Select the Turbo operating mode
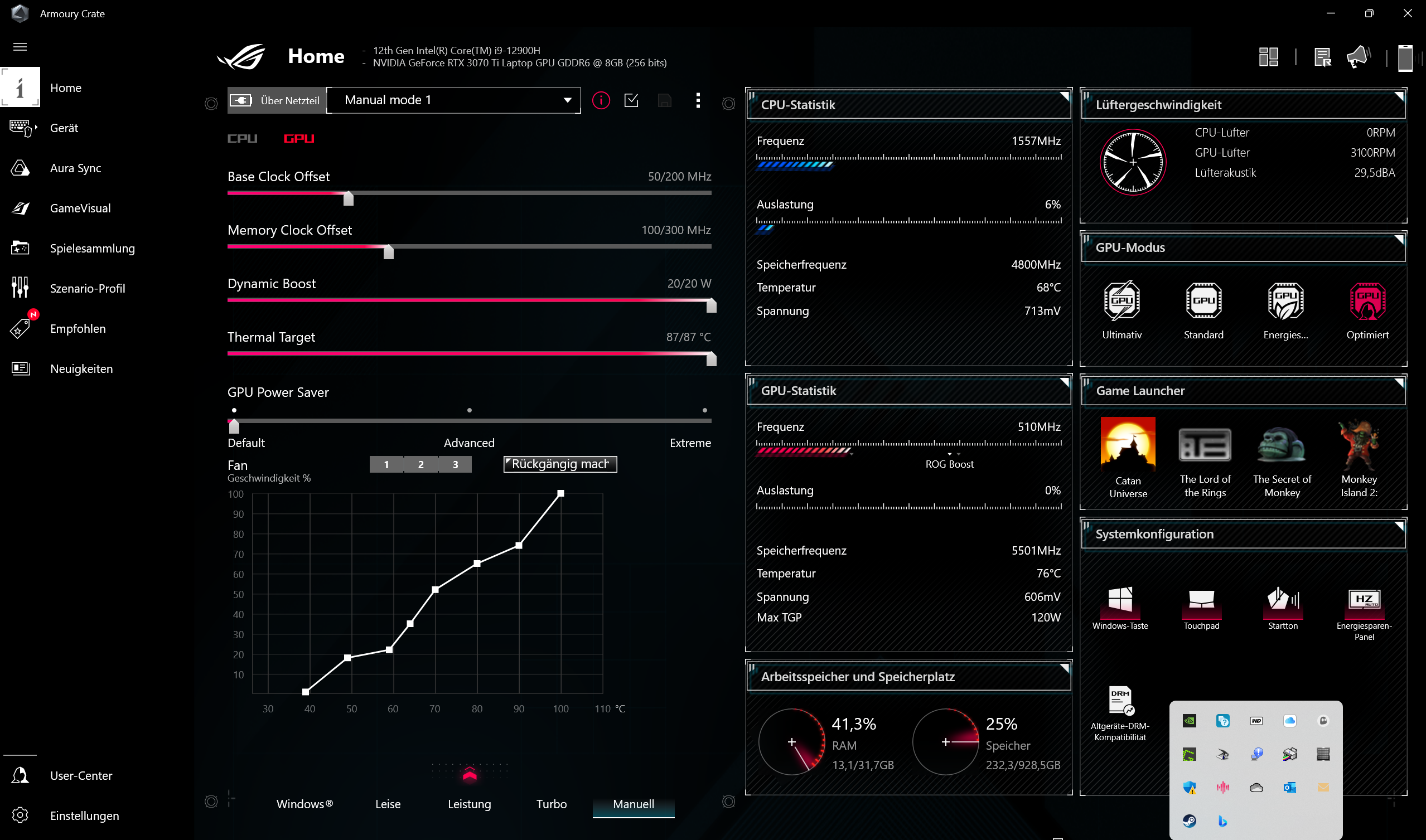The width and height of the screenshot is (1426, 840). [551, 804]
